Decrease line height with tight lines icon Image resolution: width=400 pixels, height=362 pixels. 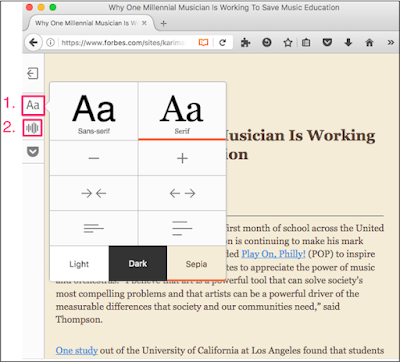pyautogui.click(x=94, y=228)
